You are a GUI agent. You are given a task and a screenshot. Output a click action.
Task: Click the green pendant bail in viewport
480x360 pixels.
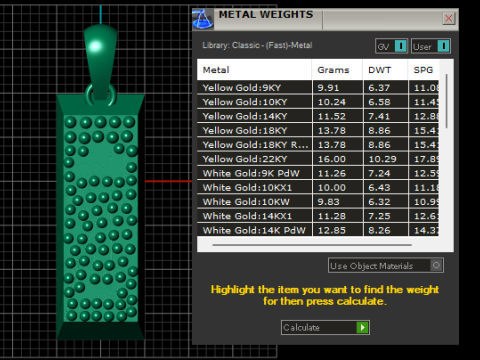pyautogui.click(x=100, y=62)
